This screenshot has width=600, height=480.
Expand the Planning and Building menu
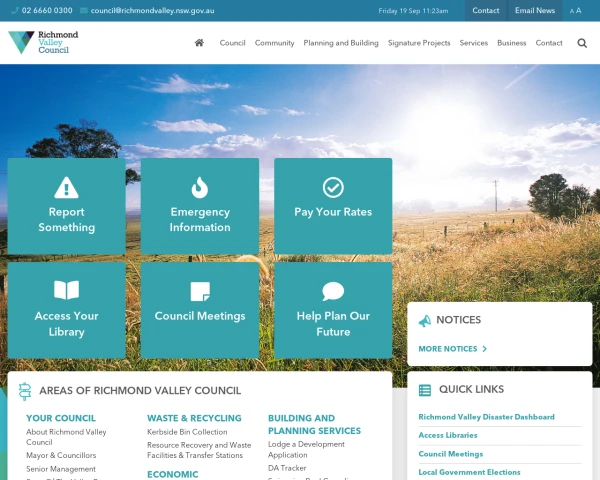tap(341, 43)
